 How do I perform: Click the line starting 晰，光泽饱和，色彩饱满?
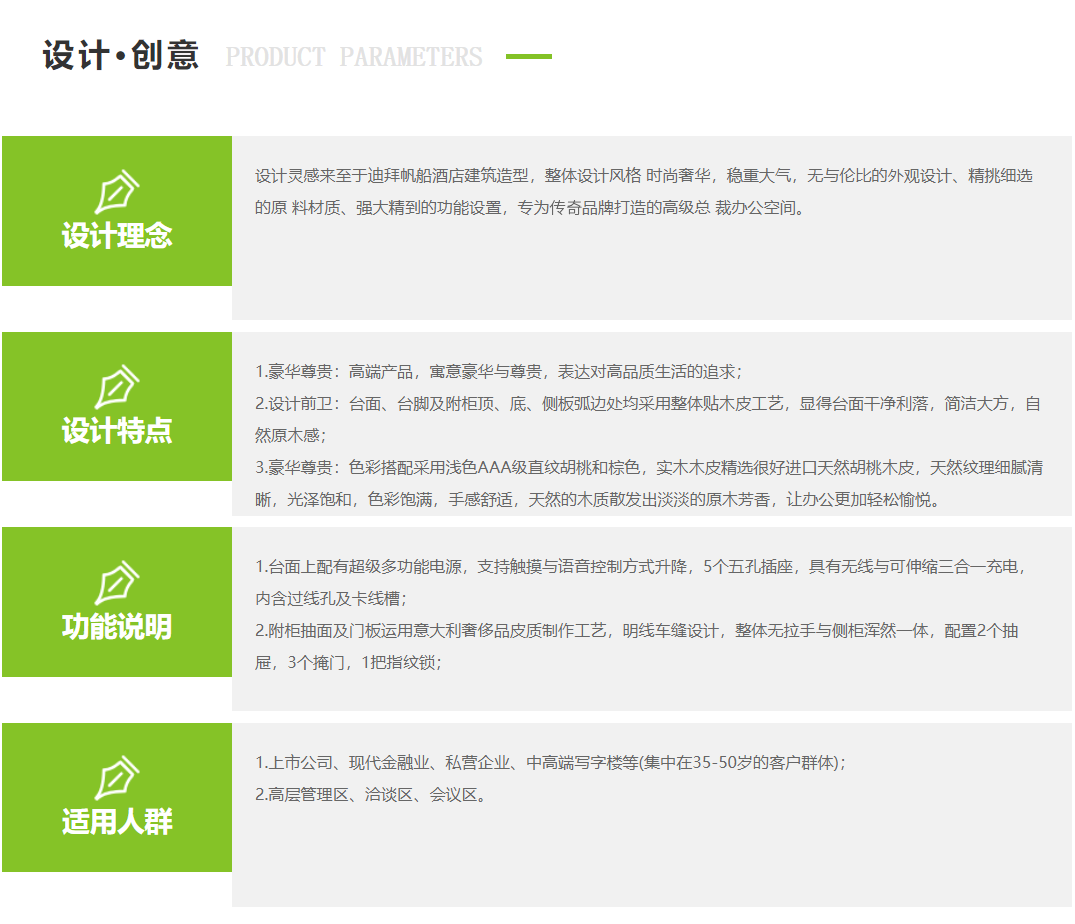tap(599, 499)
